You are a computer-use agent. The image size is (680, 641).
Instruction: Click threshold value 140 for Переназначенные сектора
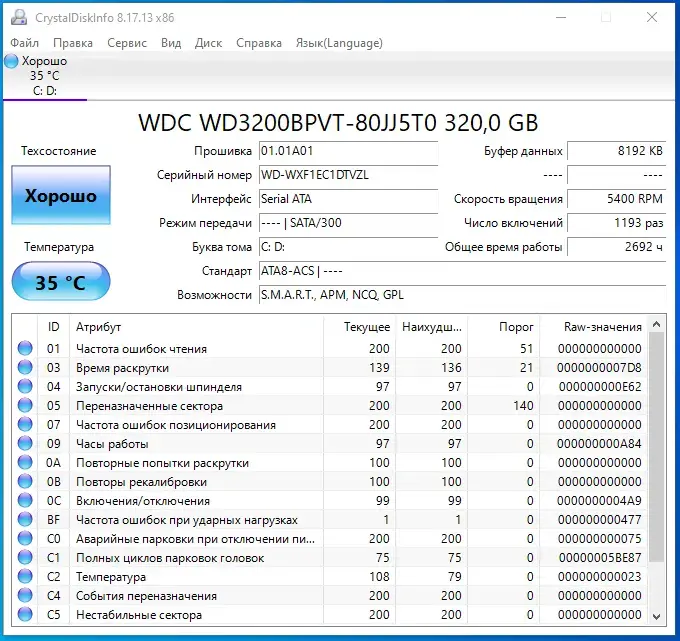coord(523,406)
